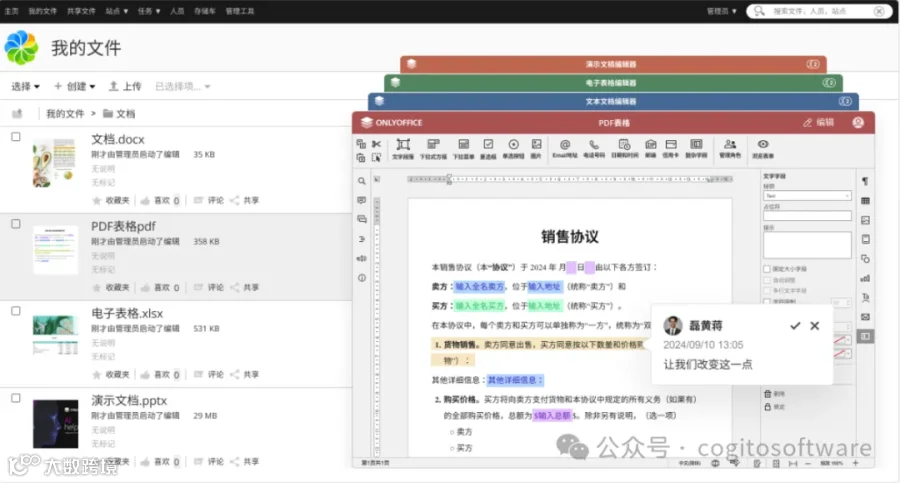Screen dimensions: 900x483
Task: Insert a combo box form field
Action: tap(433, 149)
